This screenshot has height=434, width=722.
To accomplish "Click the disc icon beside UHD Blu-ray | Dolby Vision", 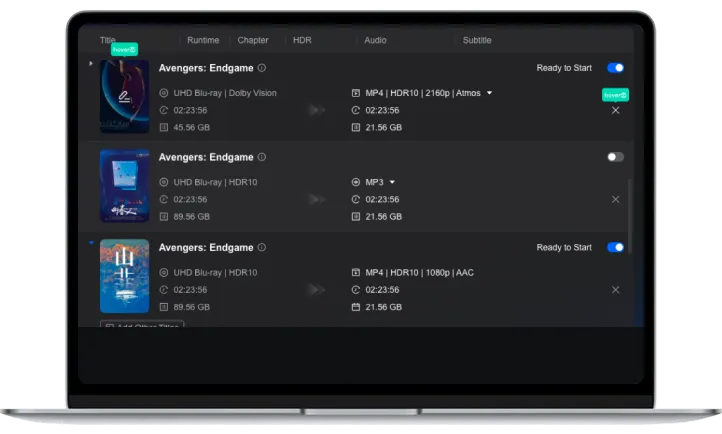I will tap(164, 93).
